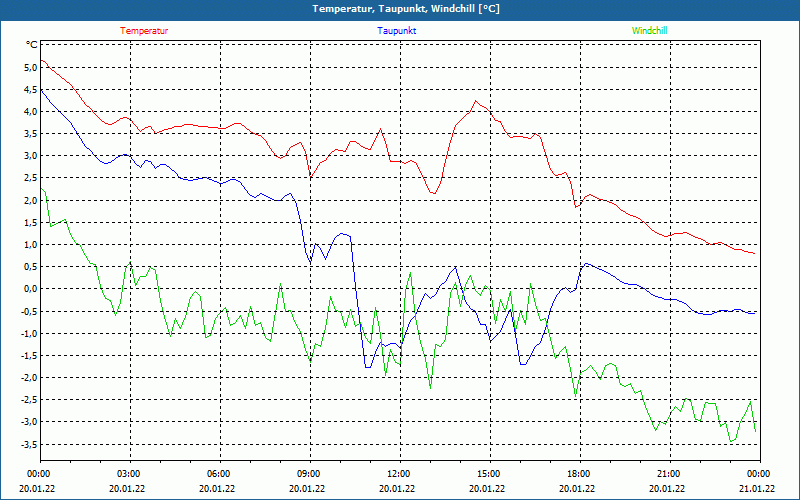
Task: Click the 21:00 time axis label
Action: 668,474
